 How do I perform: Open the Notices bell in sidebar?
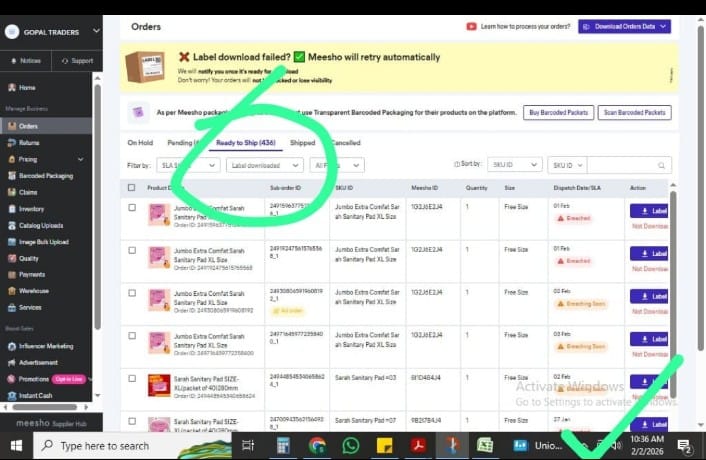[x=13, y=61]
